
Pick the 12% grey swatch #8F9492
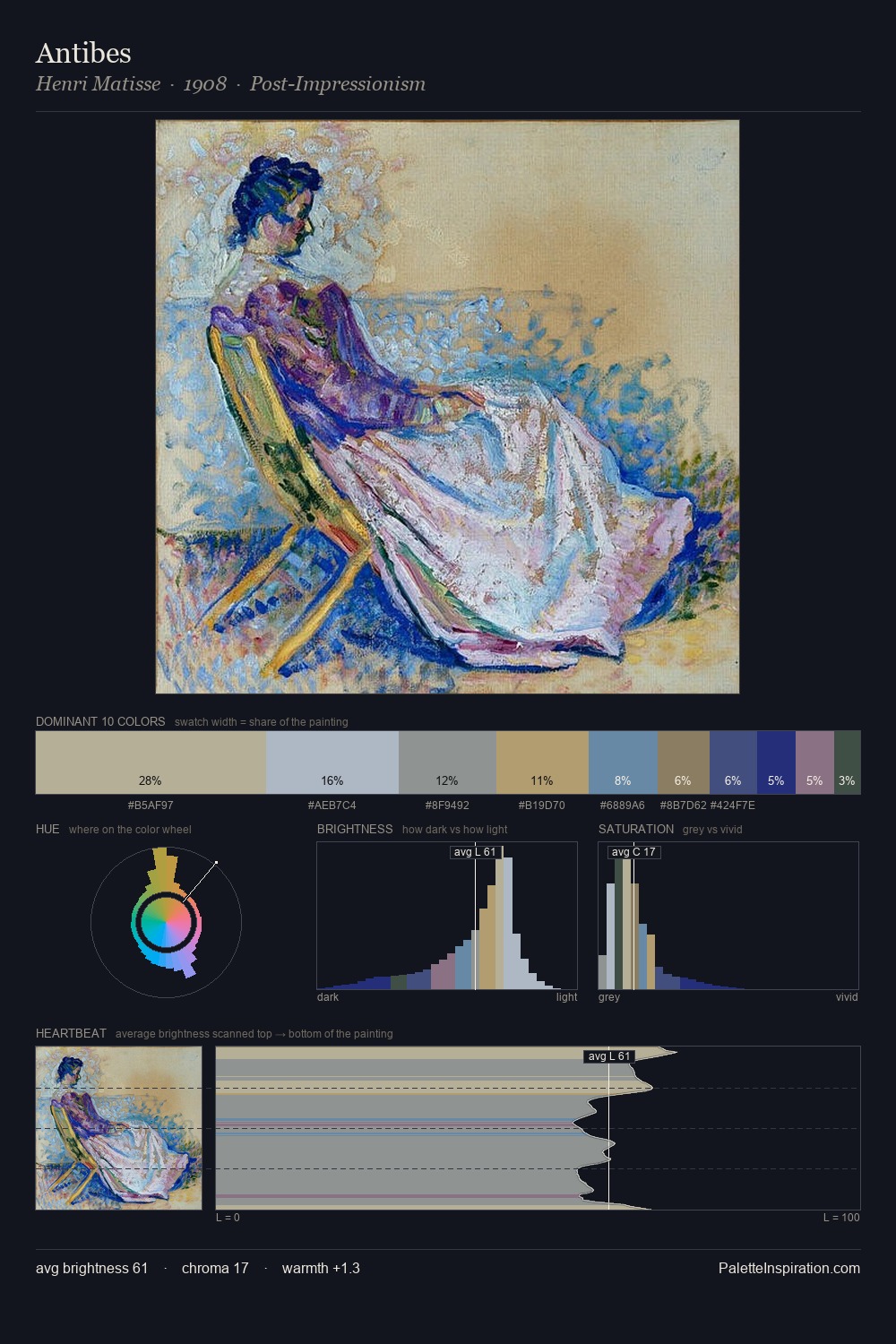tap(447, 762)
